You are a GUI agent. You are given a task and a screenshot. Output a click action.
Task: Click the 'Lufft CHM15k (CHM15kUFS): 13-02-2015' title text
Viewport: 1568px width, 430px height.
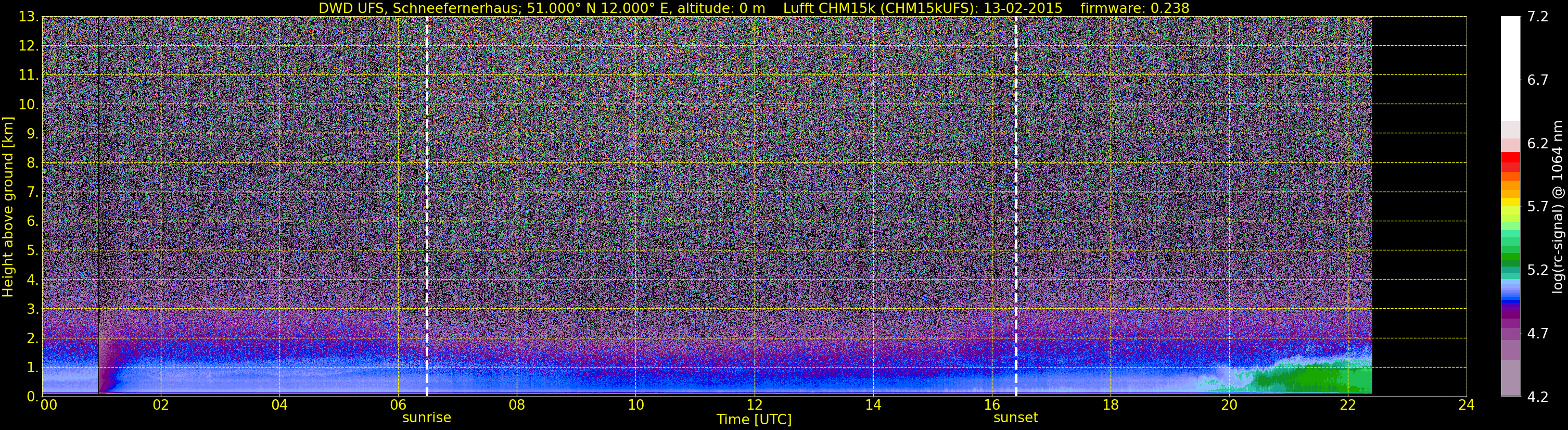click(923, 8)
